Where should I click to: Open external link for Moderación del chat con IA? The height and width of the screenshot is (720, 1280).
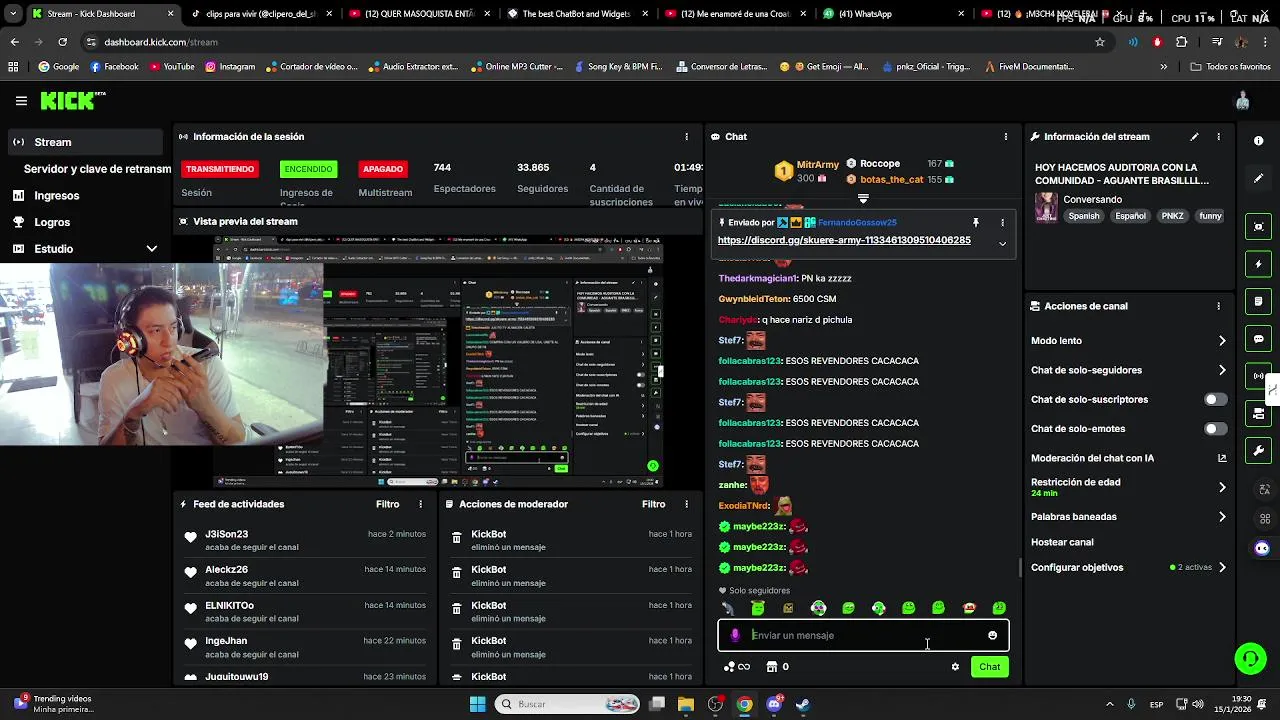click(x=1222, y=458)
